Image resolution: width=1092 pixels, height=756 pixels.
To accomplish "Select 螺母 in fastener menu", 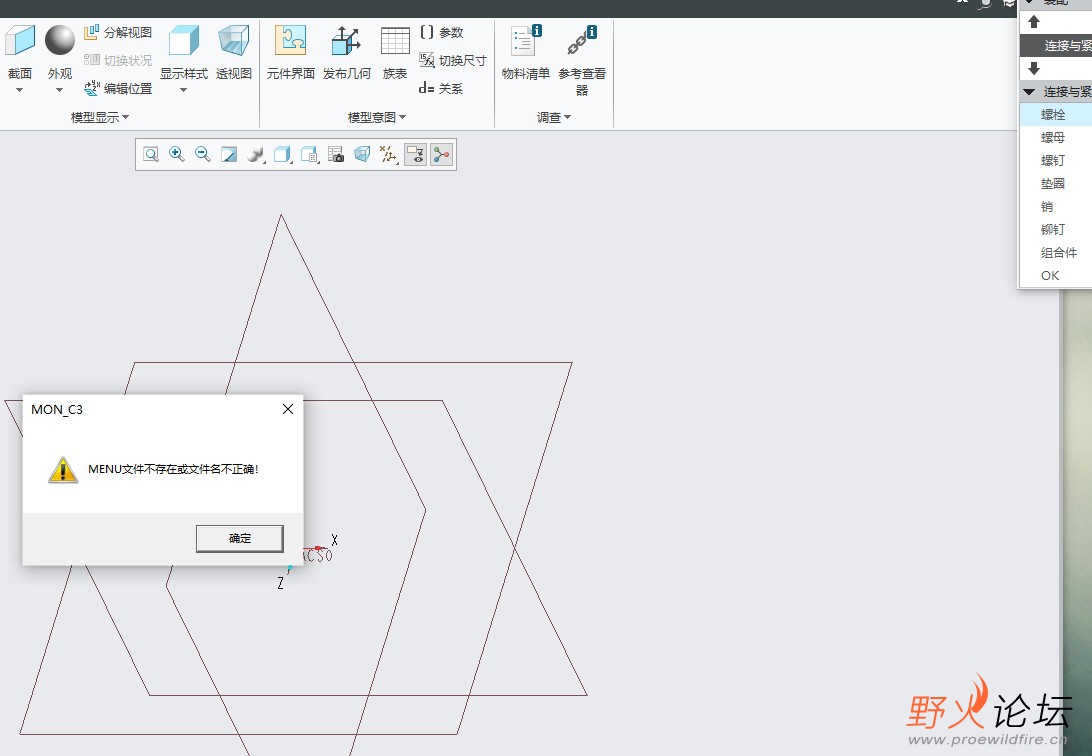I will (1056, 137).
